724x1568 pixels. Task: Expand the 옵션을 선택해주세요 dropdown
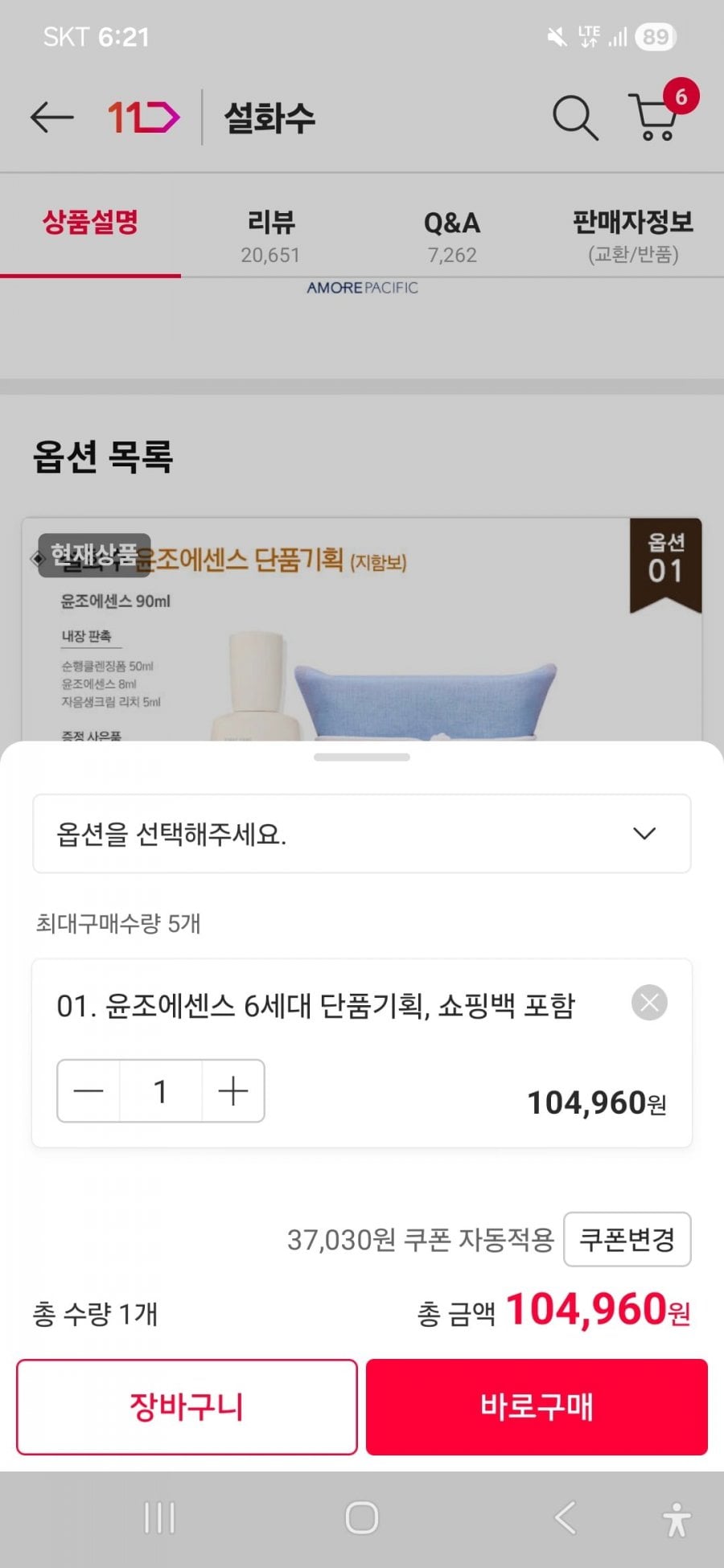(361, 834)
